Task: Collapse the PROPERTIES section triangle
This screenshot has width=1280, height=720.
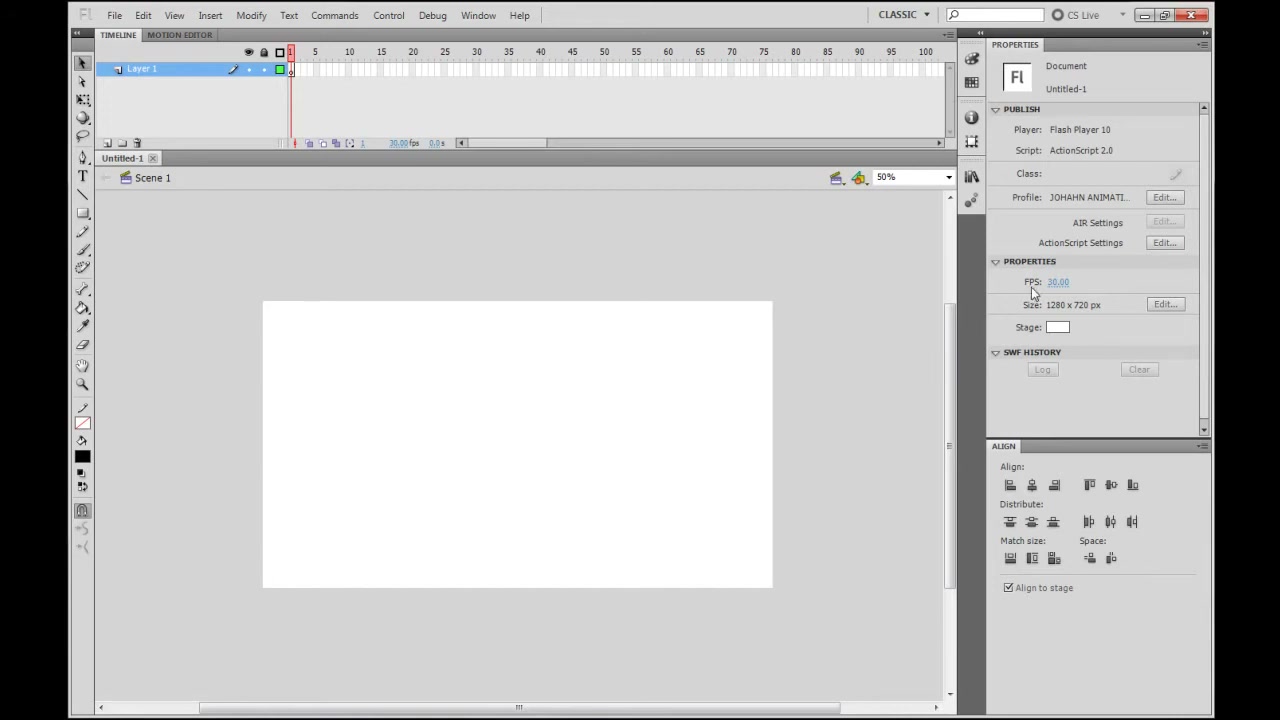Action: click(996, 261)
